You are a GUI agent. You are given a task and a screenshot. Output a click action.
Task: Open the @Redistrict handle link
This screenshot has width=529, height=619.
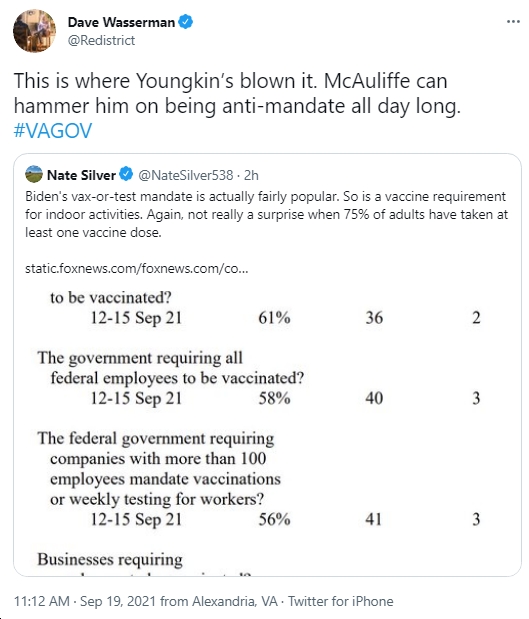pos(101,40)
